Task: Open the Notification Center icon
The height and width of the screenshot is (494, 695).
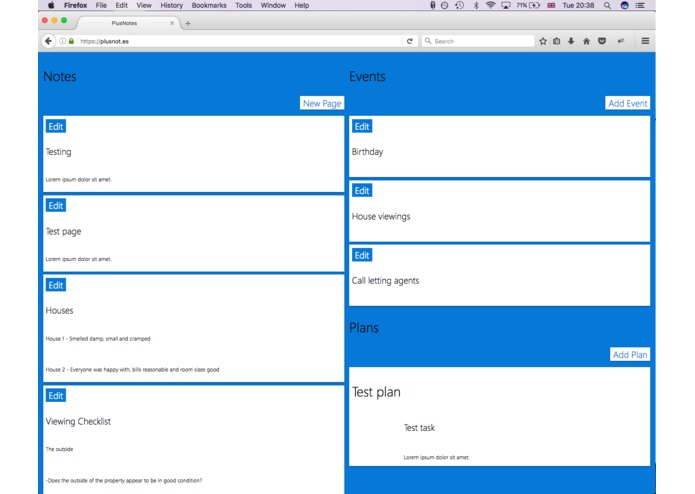Action: click(x=640, y=5)
